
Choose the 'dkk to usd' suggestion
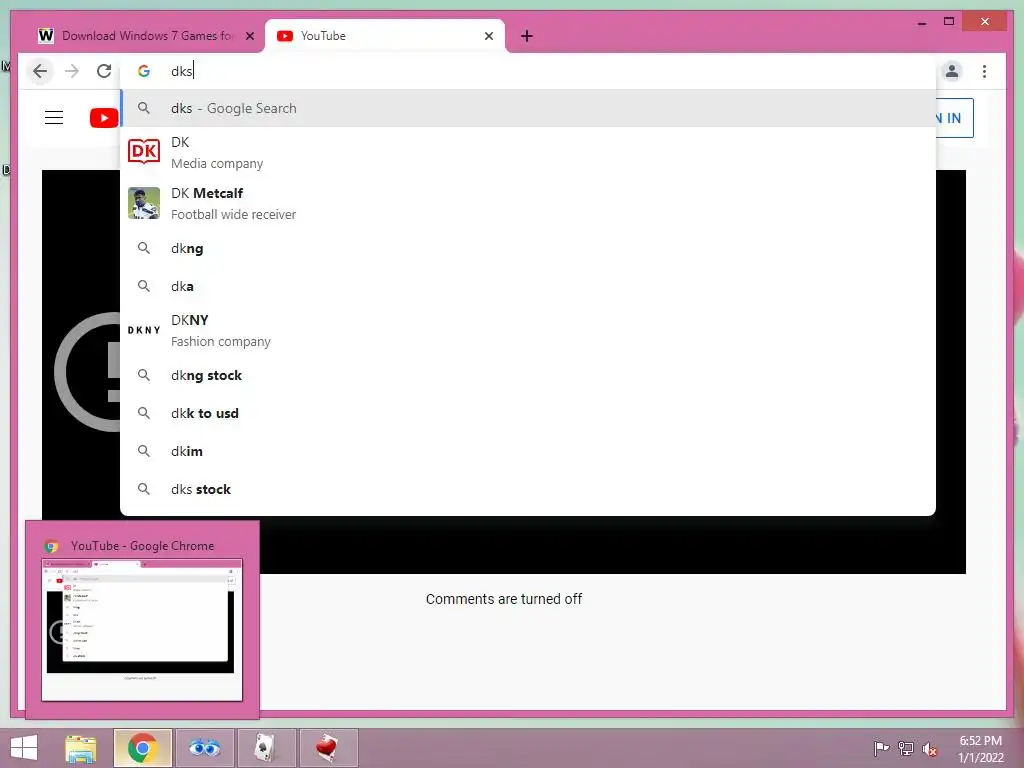tap(528, 413)
